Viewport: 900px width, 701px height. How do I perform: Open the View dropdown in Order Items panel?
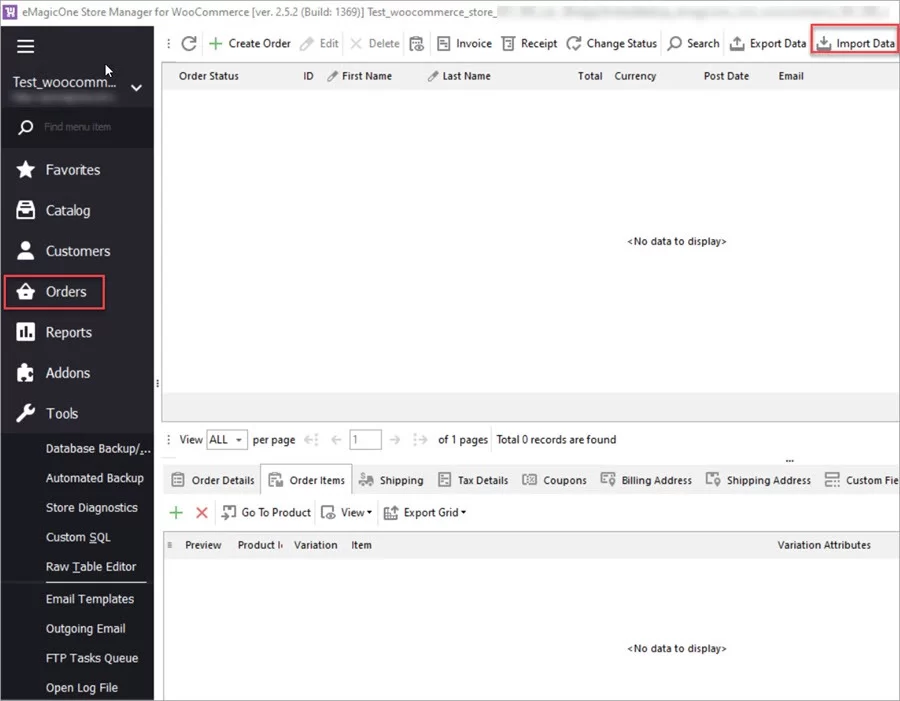347,512
